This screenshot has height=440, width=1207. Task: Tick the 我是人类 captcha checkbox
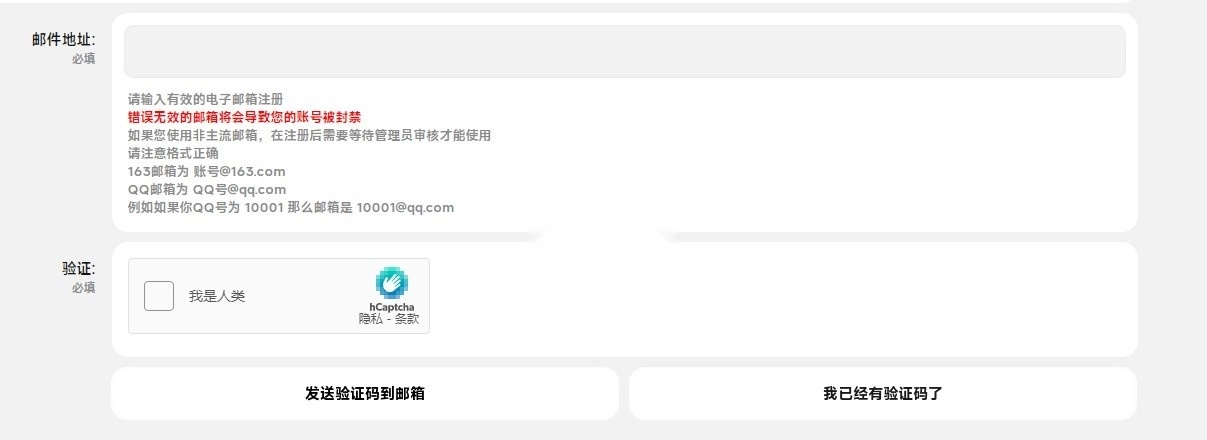click(x=159, y=296)
